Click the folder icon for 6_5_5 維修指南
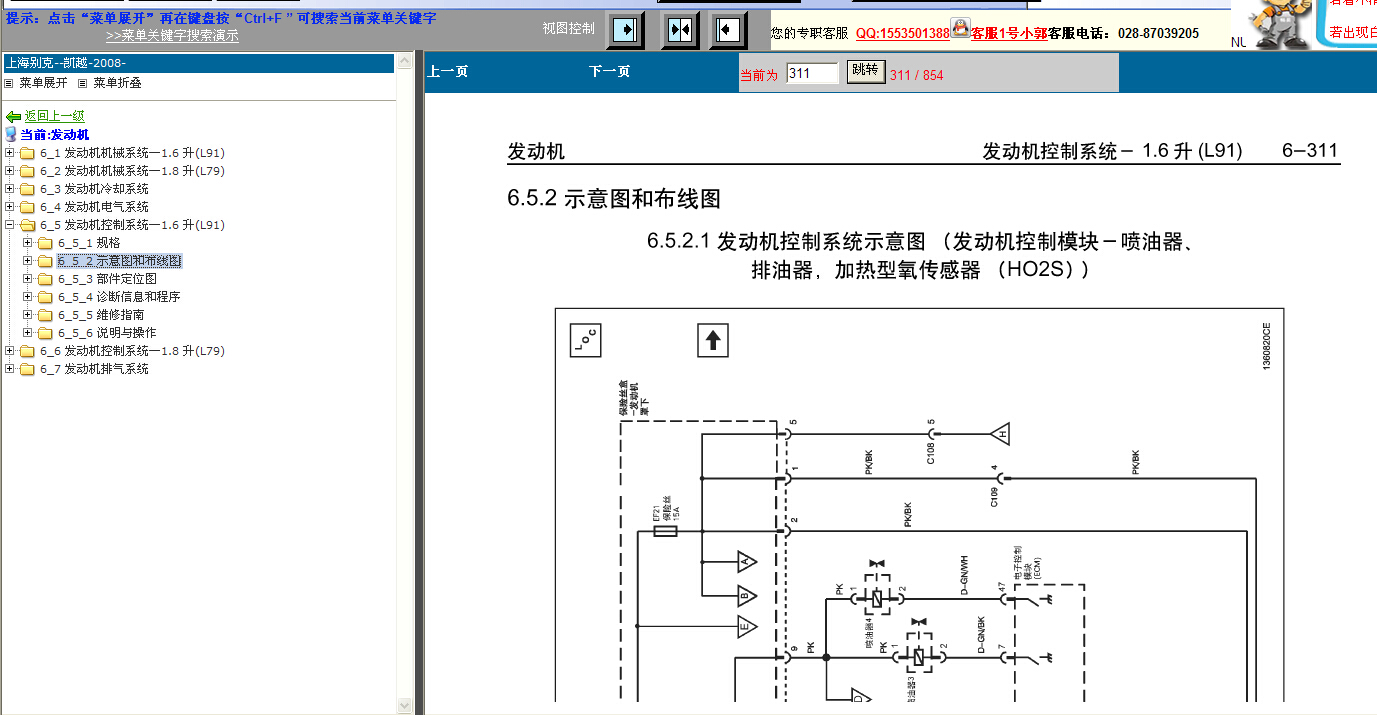 (46, 315)
